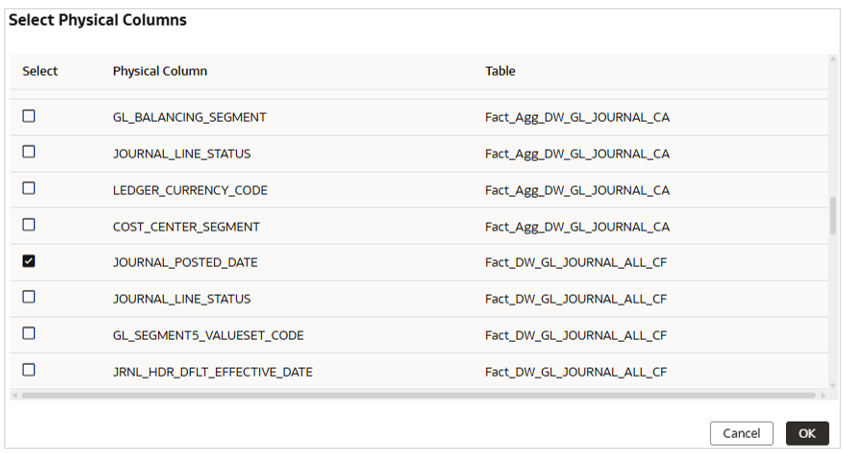The image size is (843, 453).
Task: Enable the COST_CENTER_SEGMENT checkbox
Action: click(x=29, y=225)
